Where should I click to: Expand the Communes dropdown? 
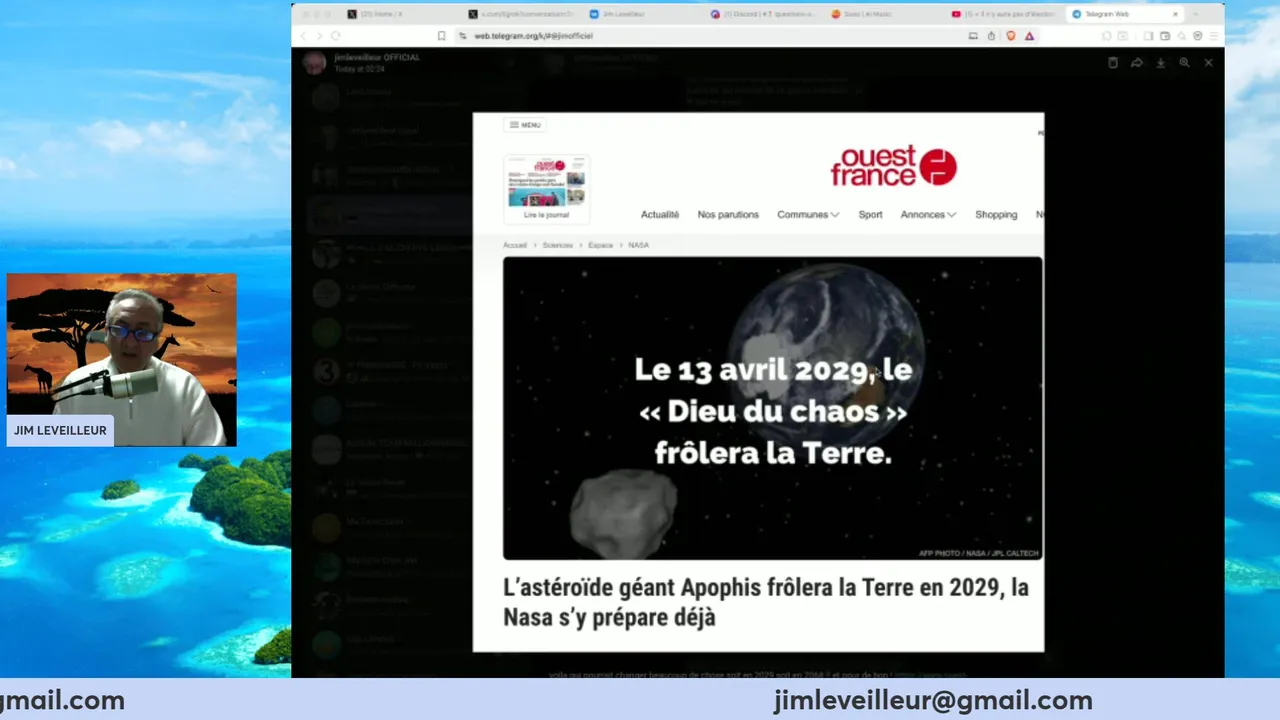pos(808,215)
